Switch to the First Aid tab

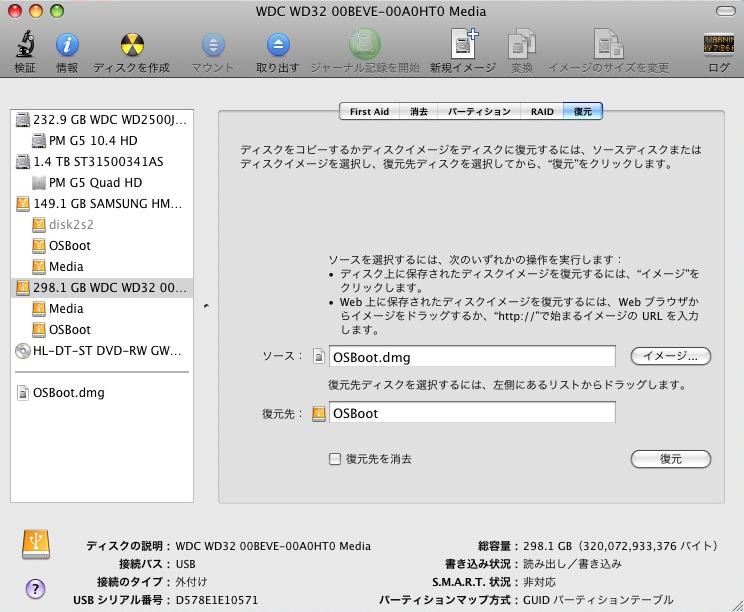click(x=369, y=112)
